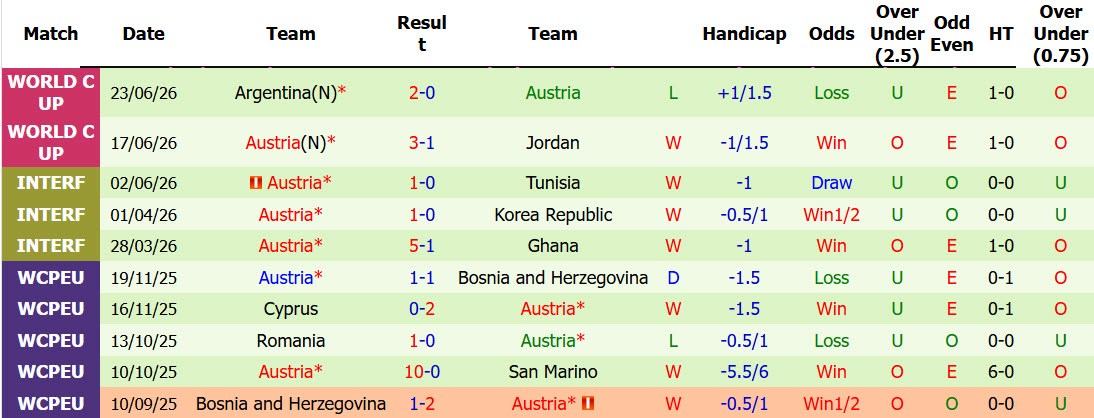Open the Cyprus team link

[290, 309]
